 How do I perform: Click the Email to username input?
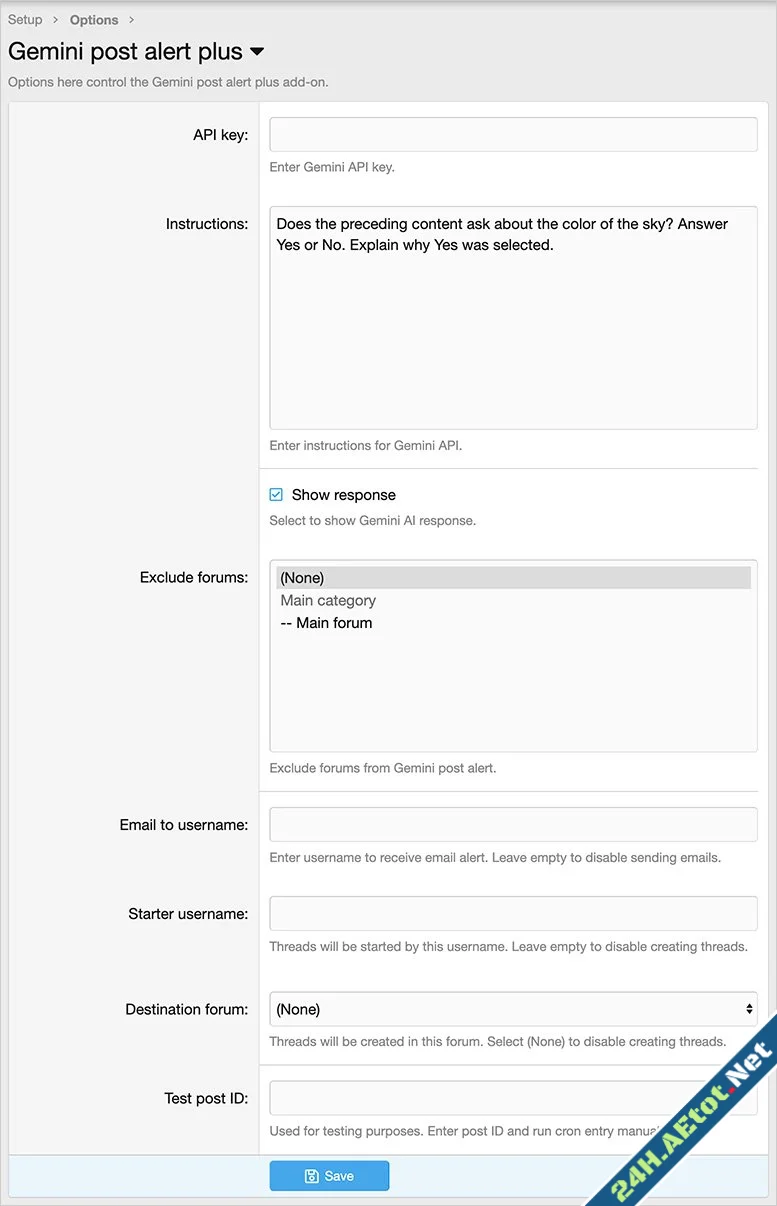pos(513,824)
